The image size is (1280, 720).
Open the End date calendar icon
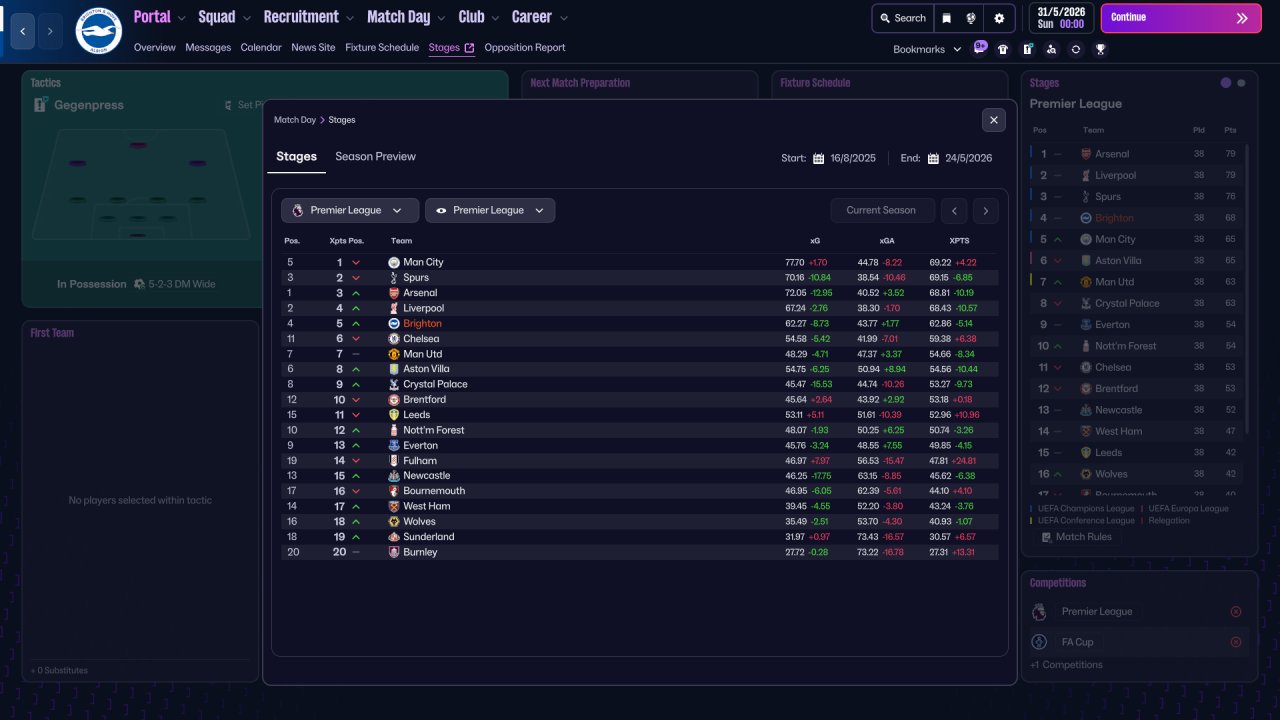pyautogui.click(x=933, y=158)
